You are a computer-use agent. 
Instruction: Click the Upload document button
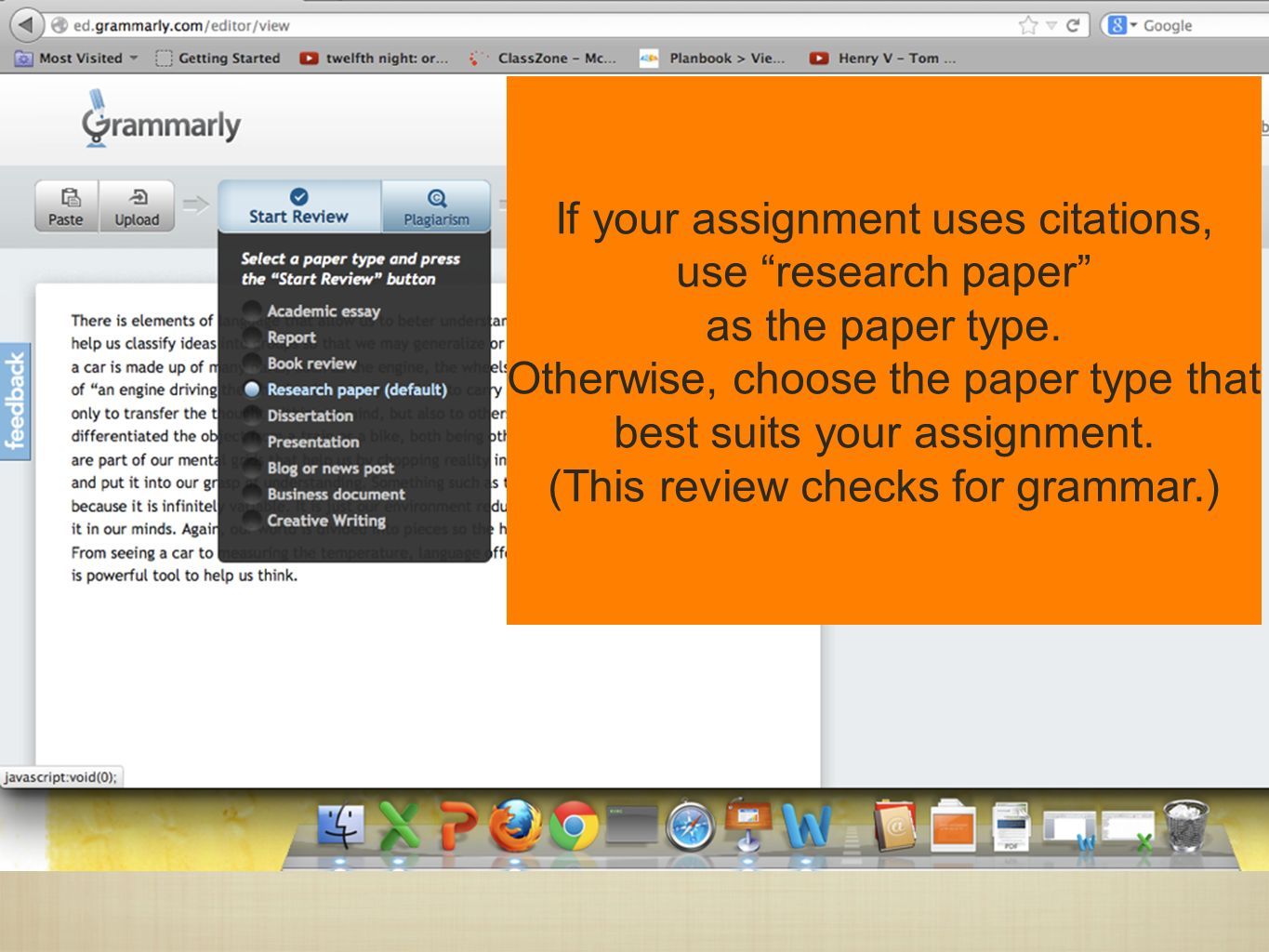click(137, 205)
